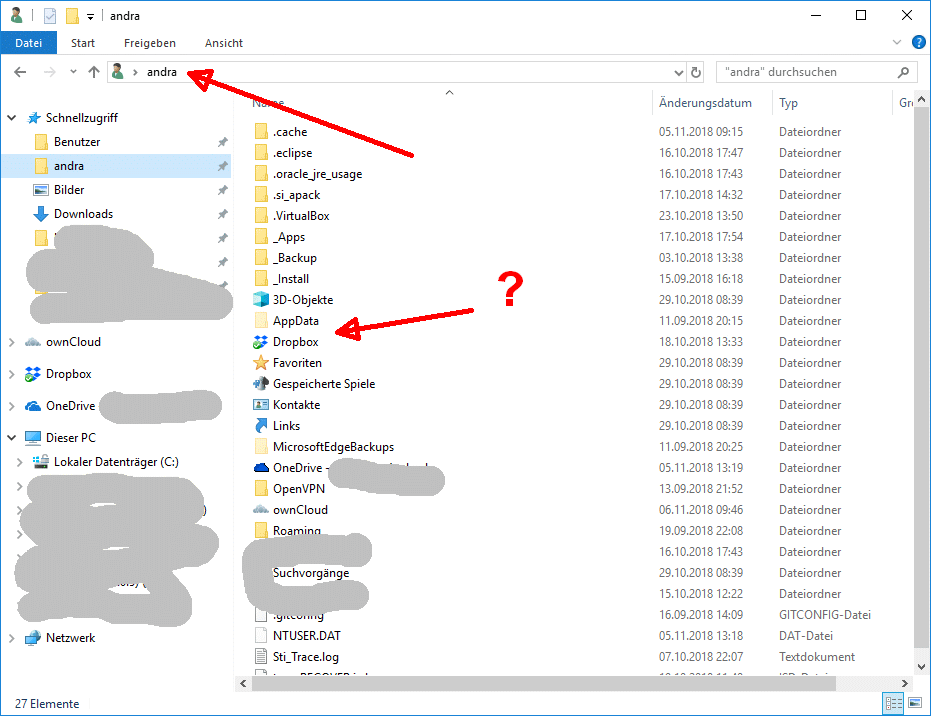Open the Datei ribbon tab
931x716 pixels.
pos(28,43)
